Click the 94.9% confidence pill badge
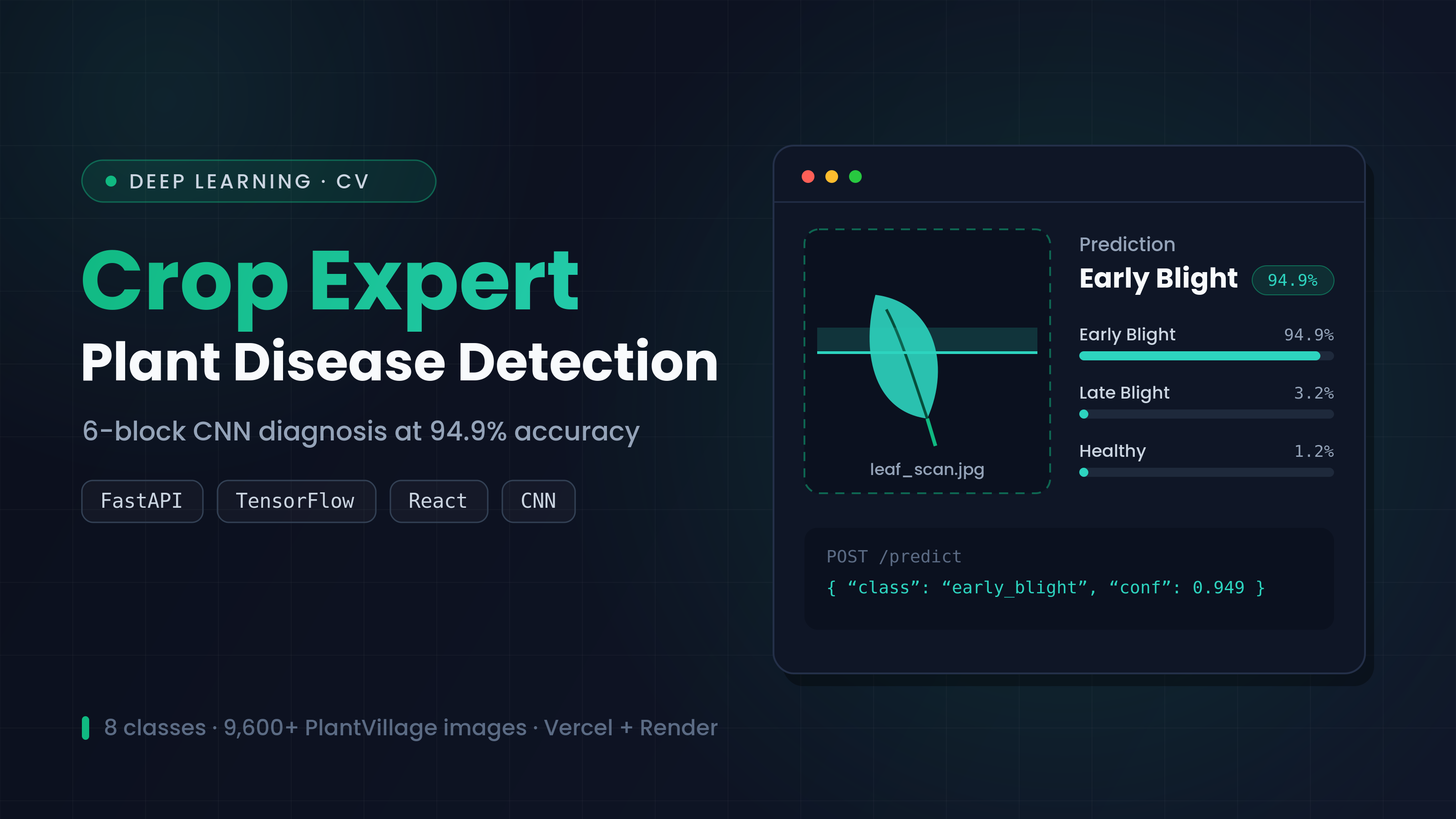 pos(1293,280)
